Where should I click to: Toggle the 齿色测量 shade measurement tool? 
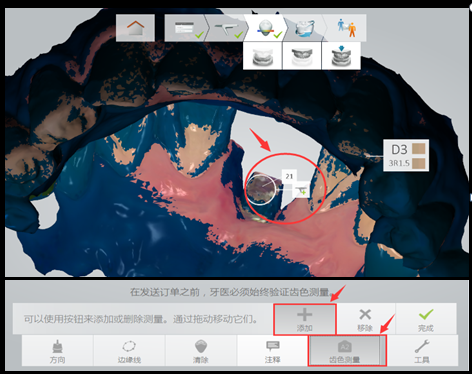tap(345, 351)
